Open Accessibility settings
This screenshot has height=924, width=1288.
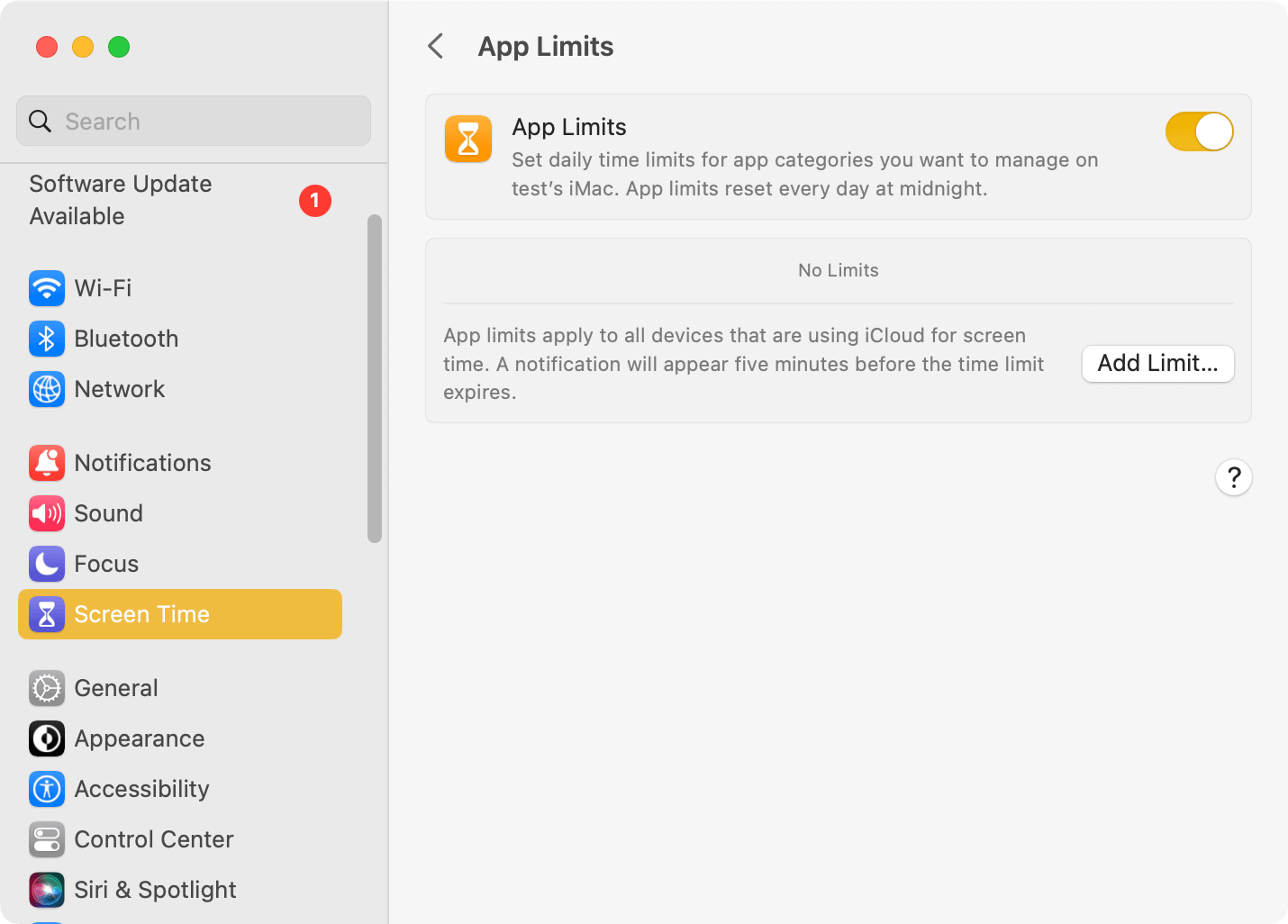[141, 789]
